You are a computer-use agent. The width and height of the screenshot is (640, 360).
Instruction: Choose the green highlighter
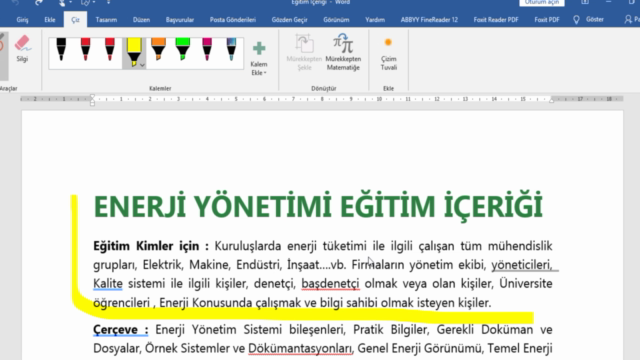pos(182,49)
